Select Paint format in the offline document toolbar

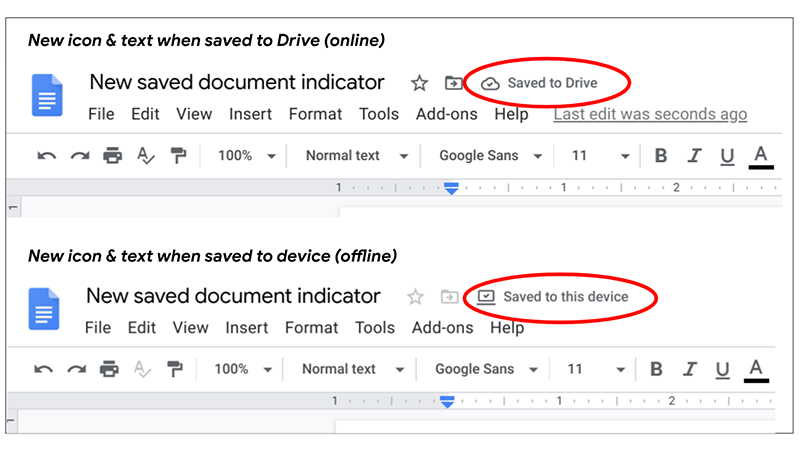pos(176,369)
